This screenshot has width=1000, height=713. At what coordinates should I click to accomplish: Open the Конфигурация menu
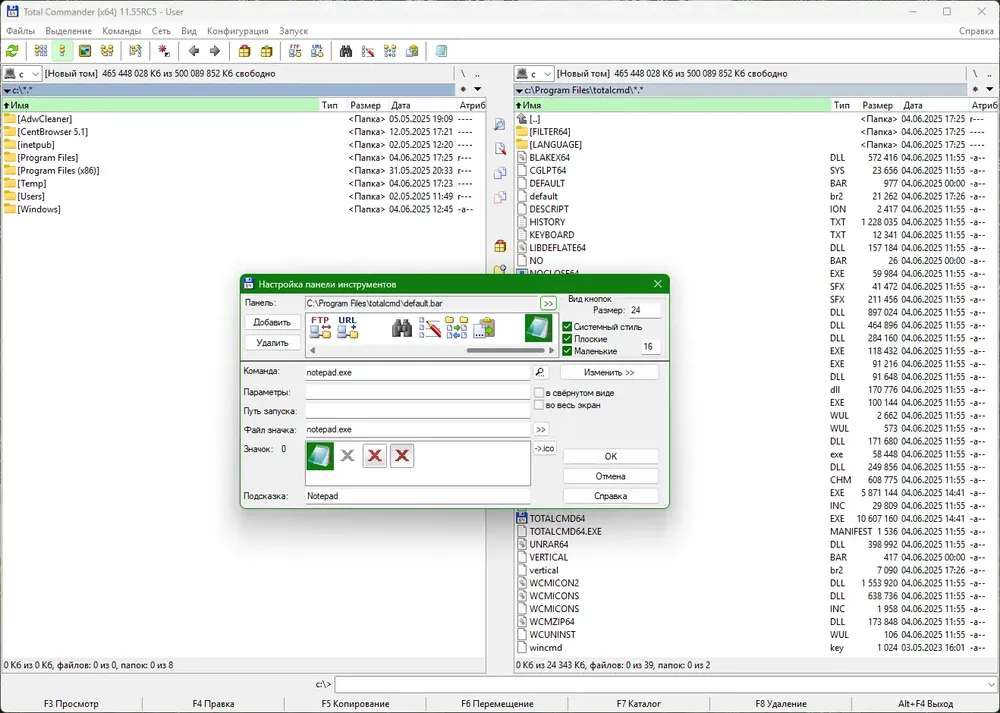click(237, 31)
